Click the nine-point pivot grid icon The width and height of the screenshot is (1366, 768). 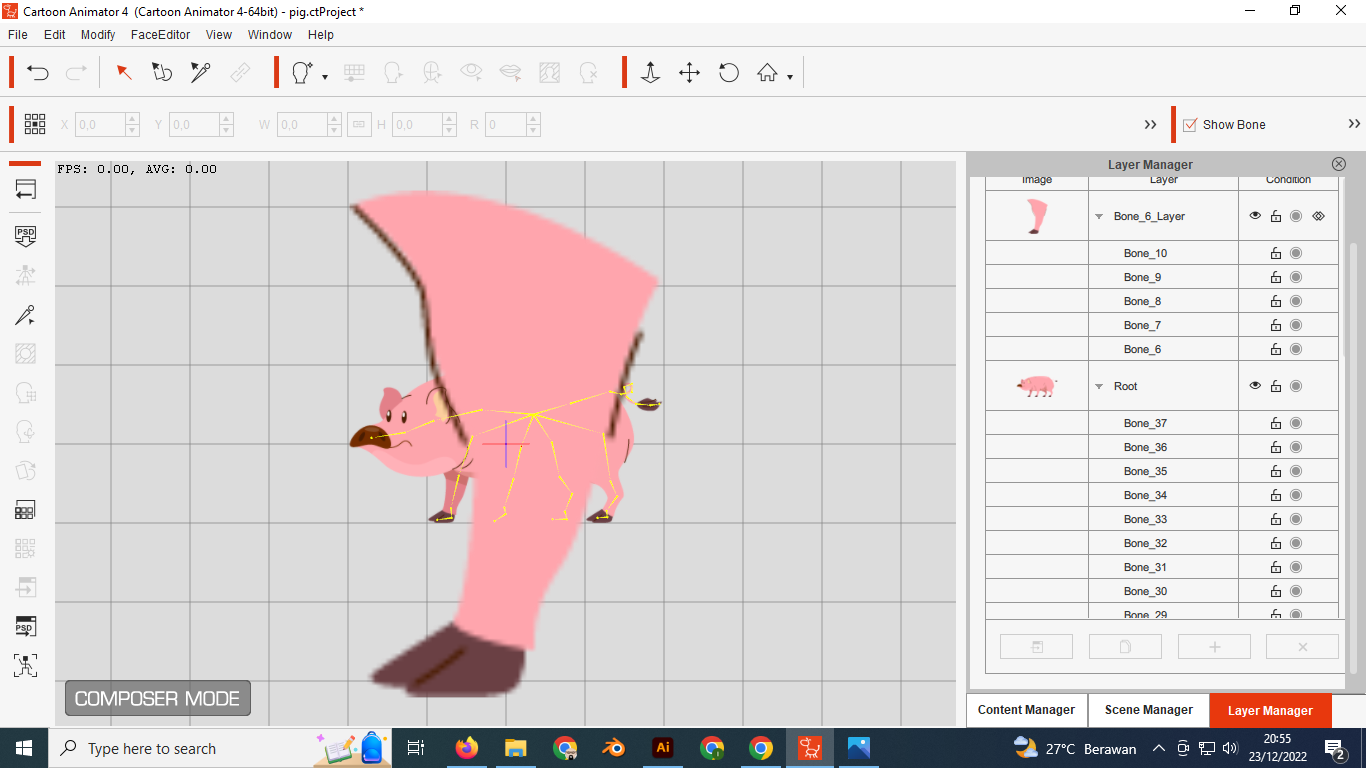pos(35,124)
